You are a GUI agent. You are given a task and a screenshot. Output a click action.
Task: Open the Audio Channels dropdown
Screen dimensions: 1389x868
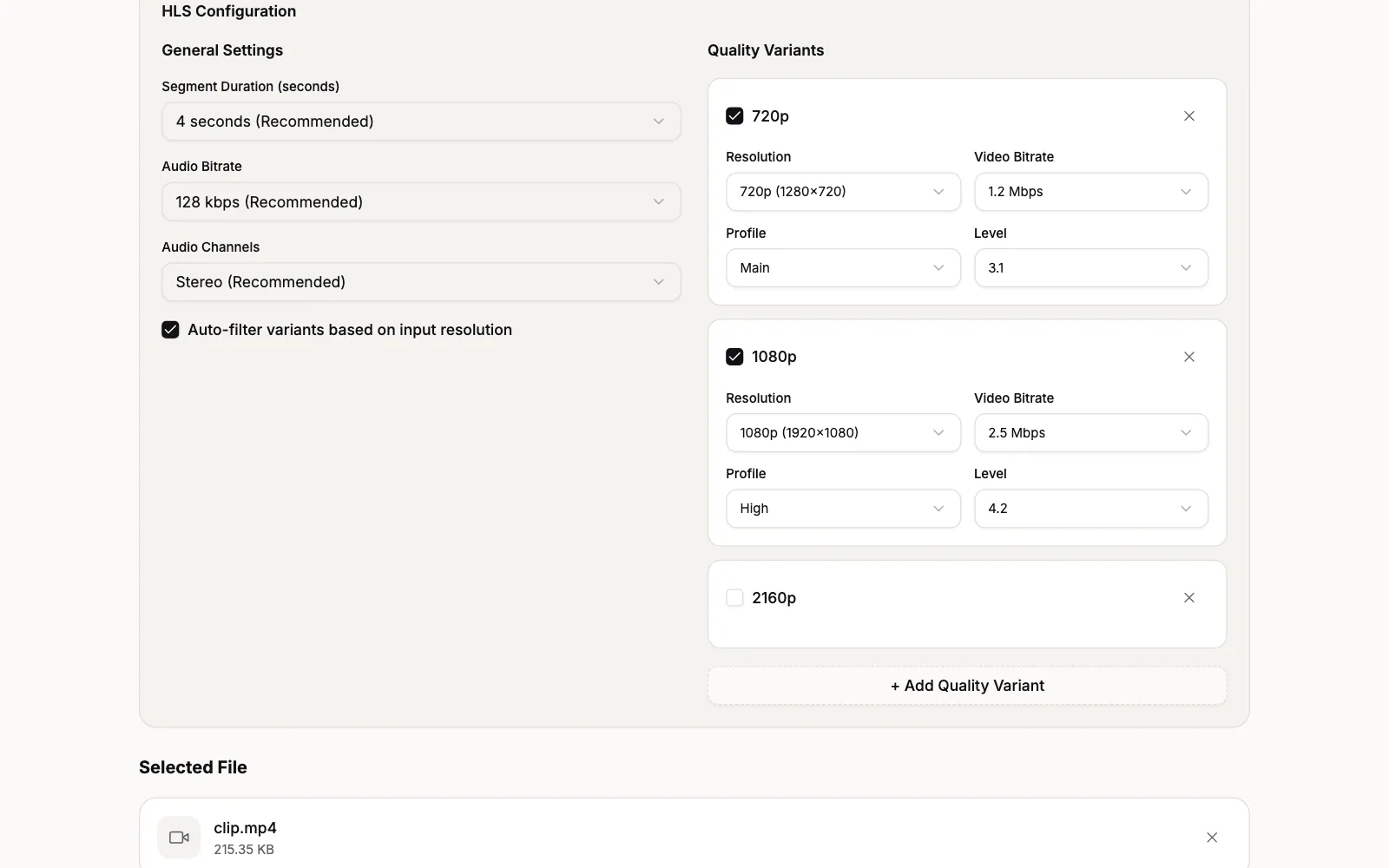point(421,282)
